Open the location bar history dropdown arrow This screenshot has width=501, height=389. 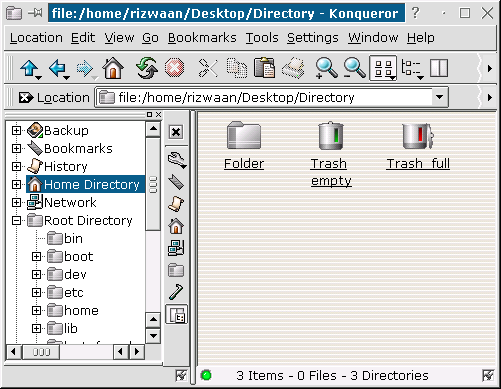pos(440,97)
